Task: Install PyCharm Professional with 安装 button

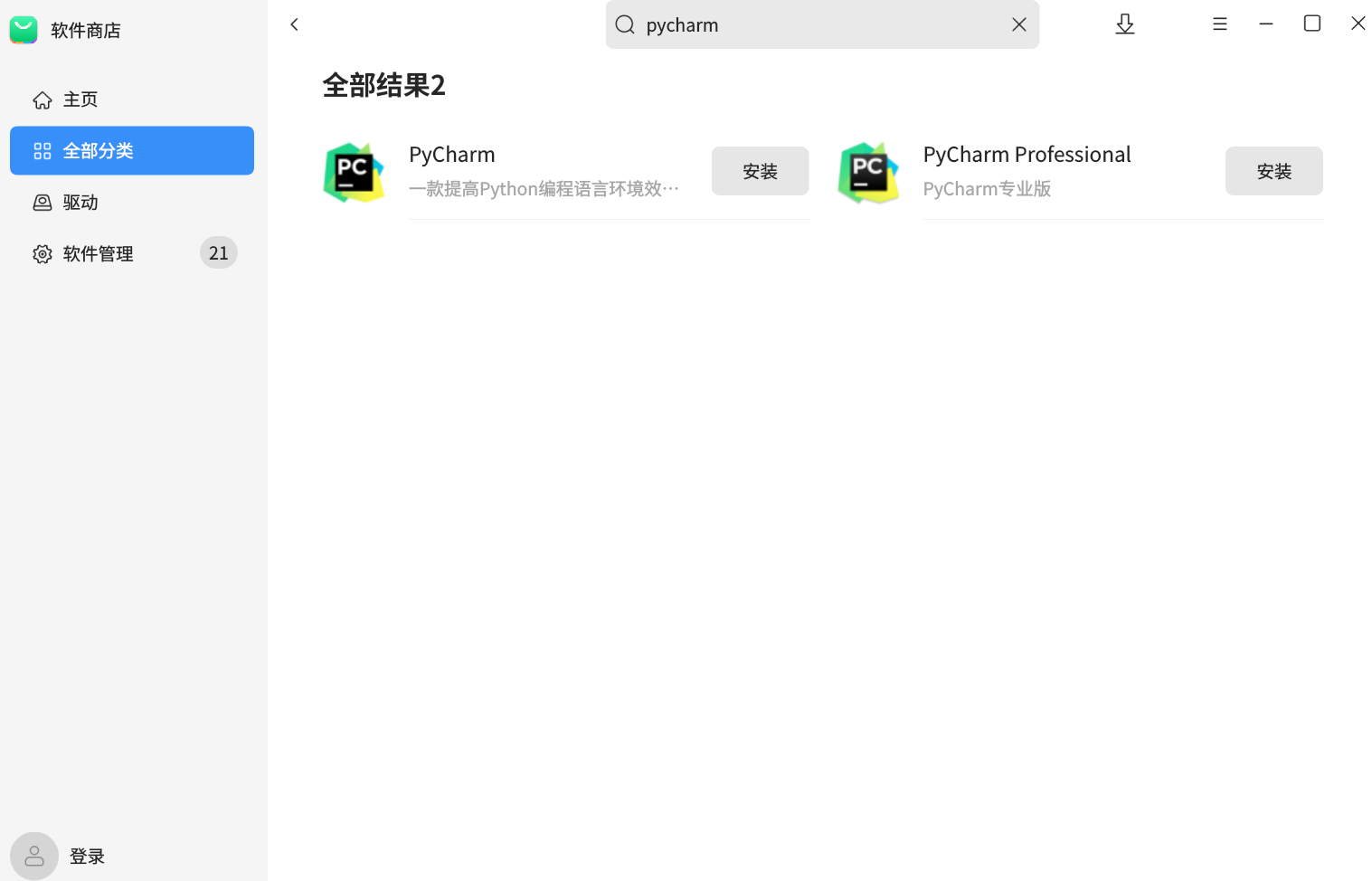Action: coord(1274,171)
